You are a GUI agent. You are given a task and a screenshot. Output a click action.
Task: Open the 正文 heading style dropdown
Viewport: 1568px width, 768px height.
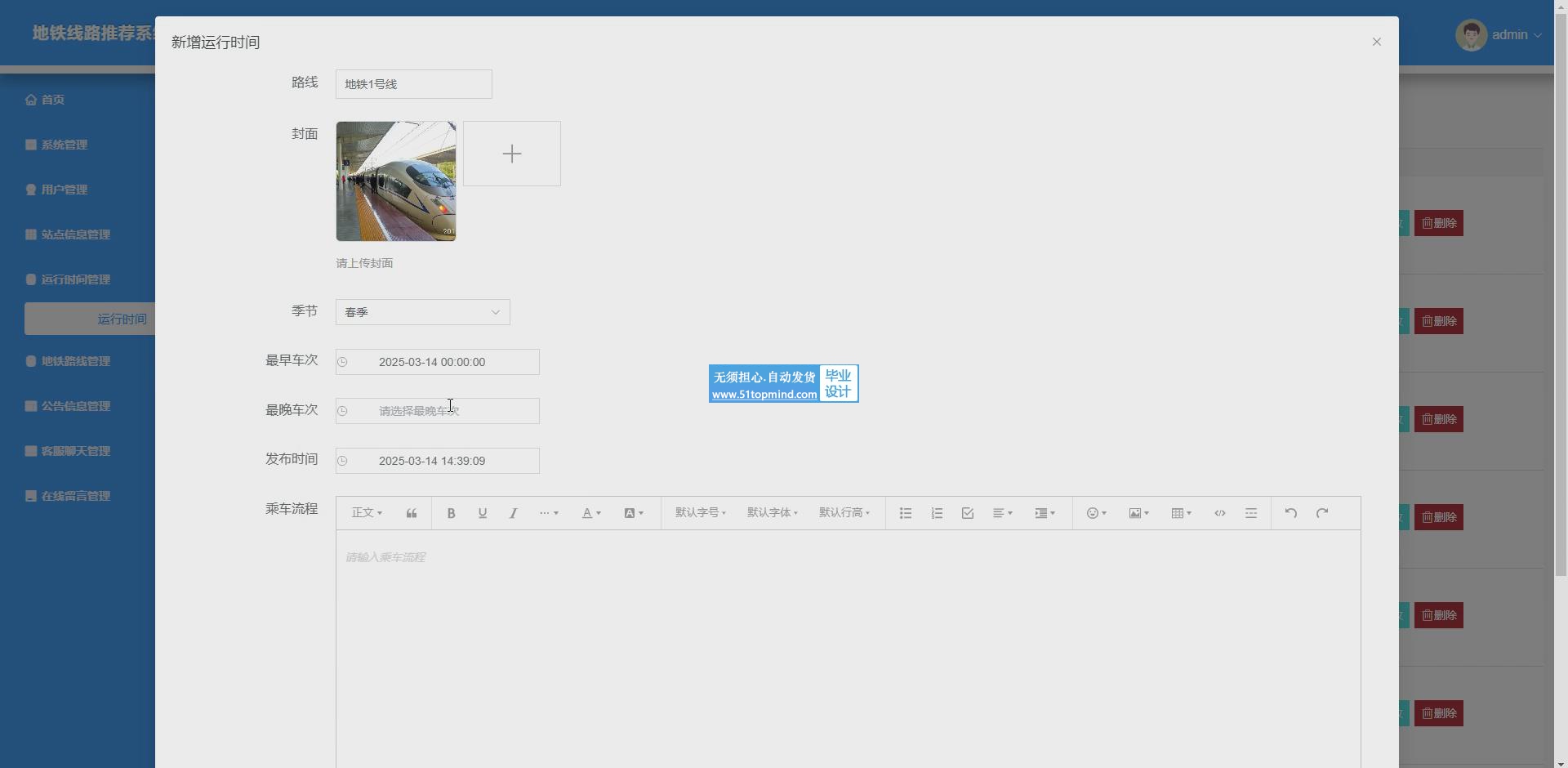(x=367, y=513)
